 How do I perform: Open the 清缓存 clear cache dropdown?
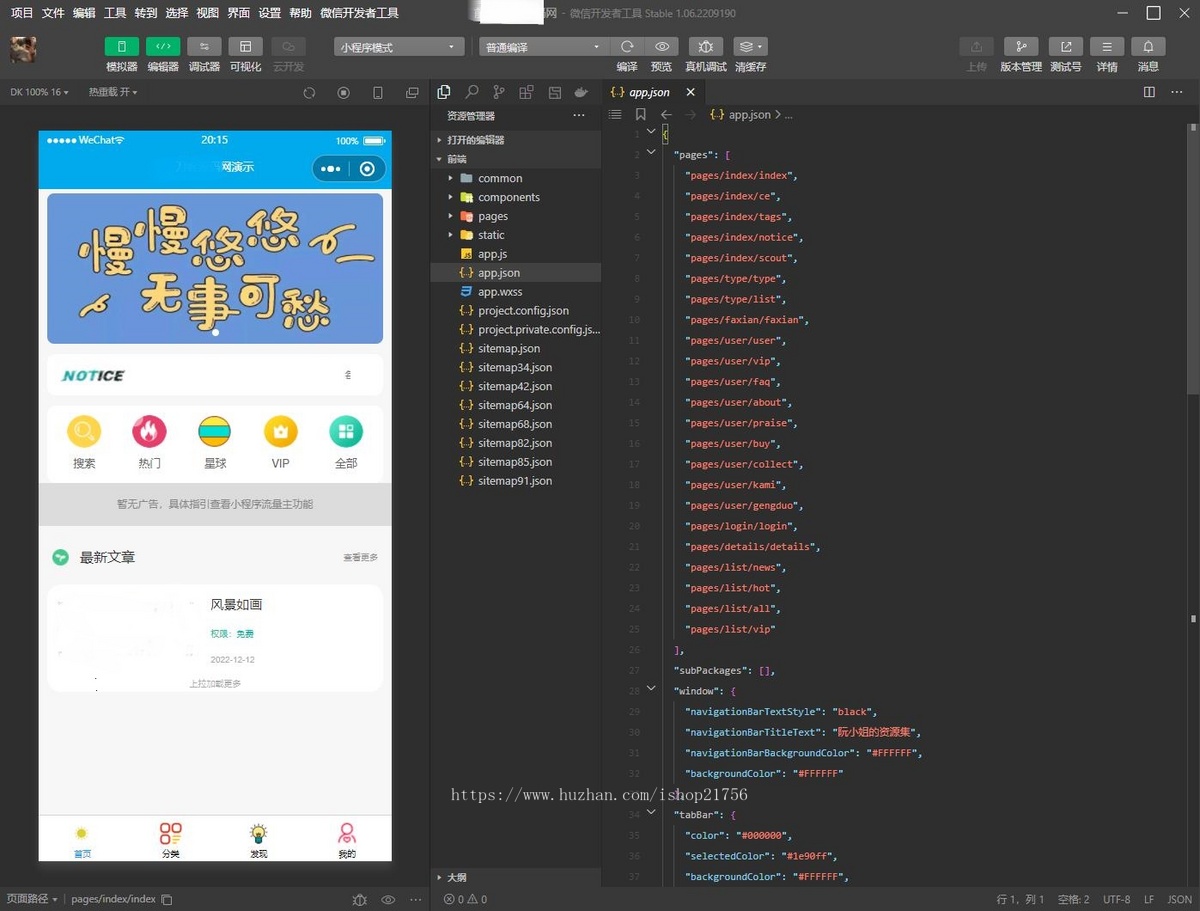[750, 47]
